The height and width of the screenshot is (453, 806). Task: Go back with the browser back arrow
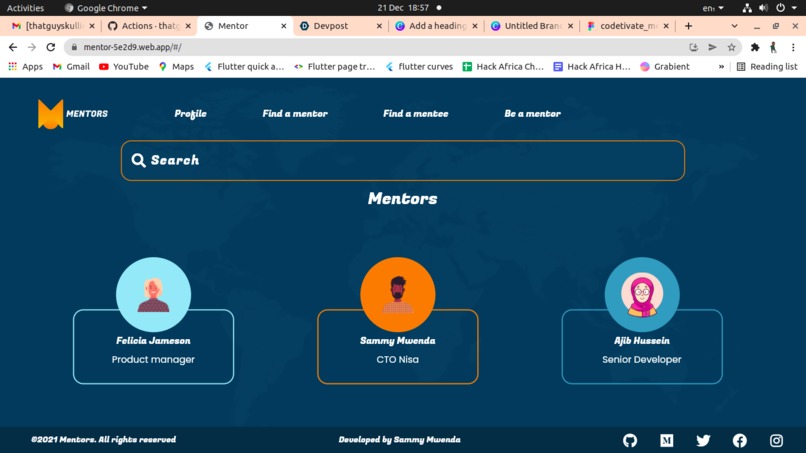point(13,47)
